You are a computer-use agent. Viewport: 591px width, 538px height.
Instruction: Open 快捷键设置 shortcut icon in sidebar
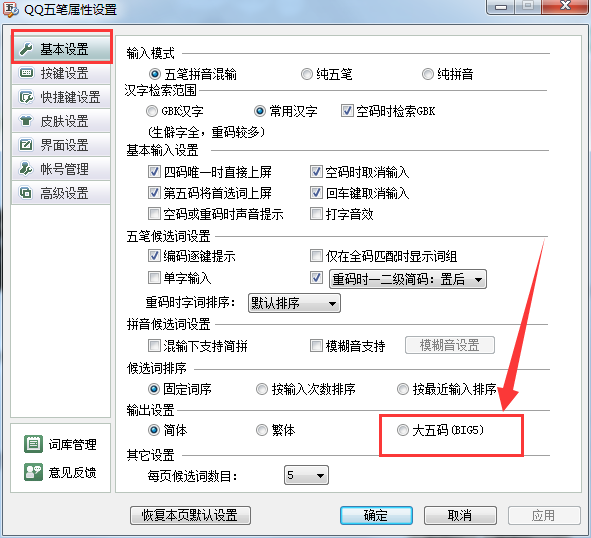(26, 97)
